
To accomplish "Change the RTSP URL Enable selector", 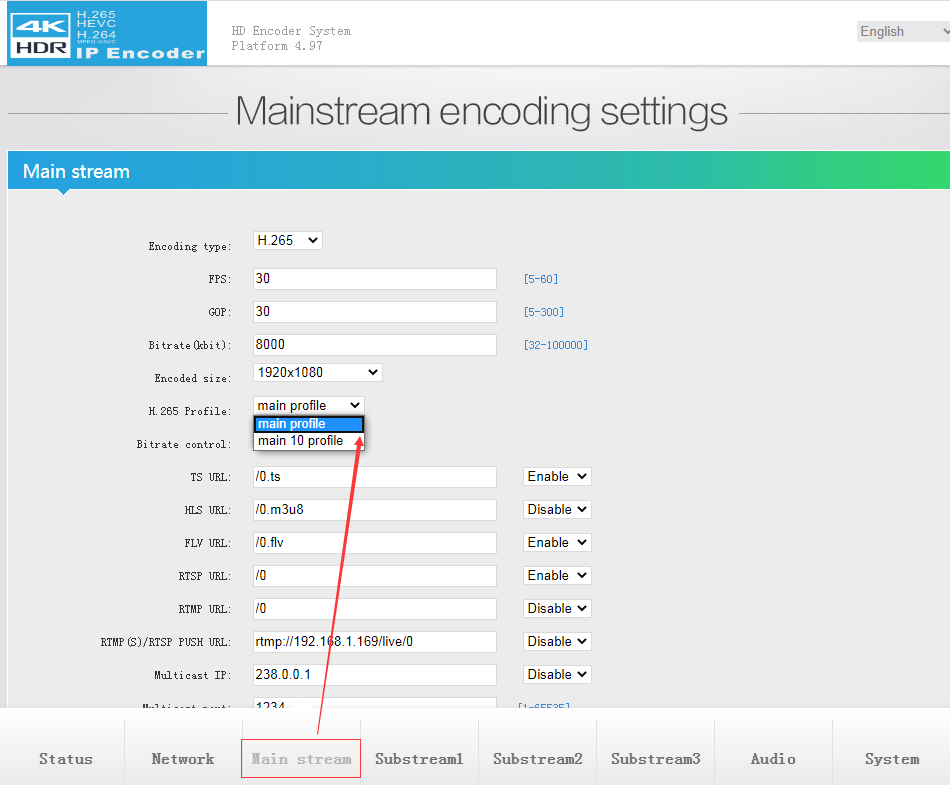I will tap(557, 576).
